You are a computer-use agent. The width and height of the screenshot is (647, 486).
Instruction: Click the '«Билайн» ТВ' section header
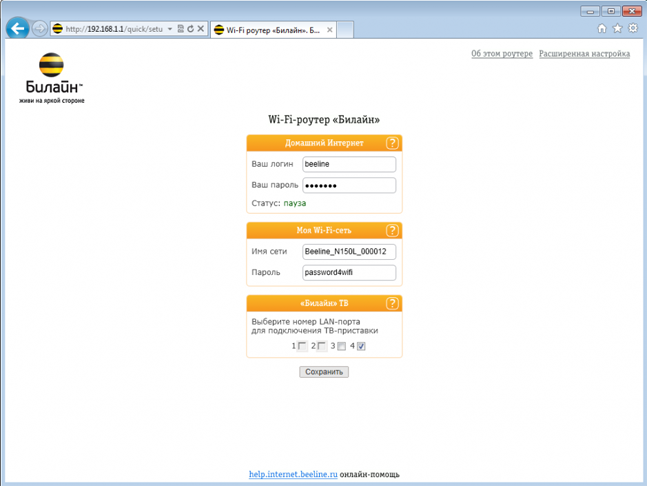[x=324, y=303]
